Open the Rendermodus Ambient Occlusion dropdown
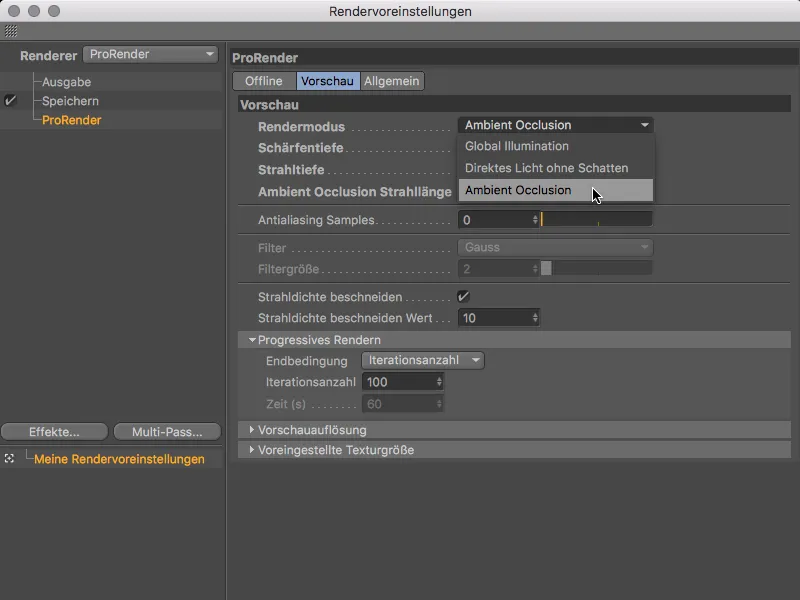 [556, 125]
